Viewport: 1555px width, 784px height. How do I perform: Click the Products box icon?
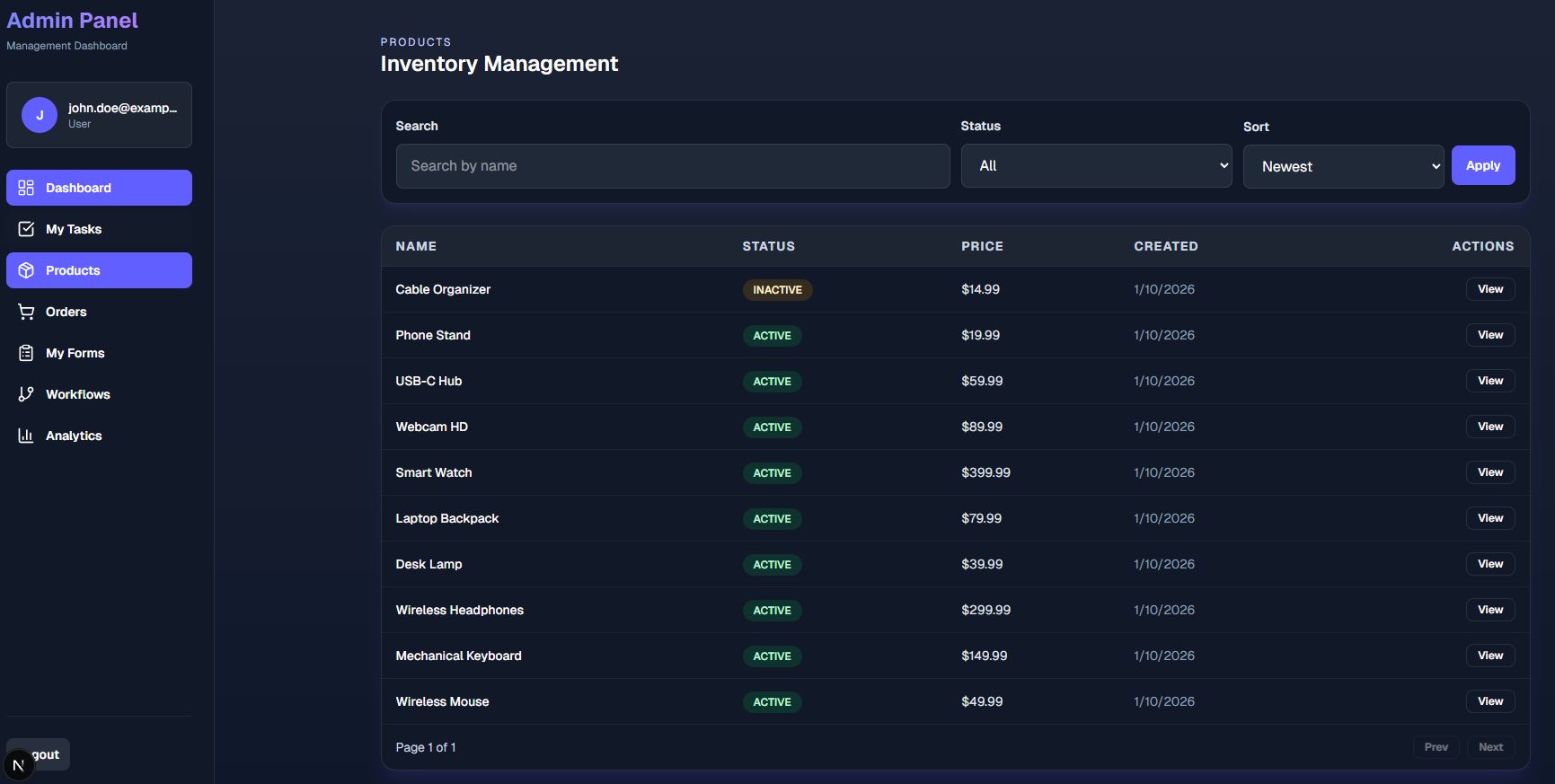pos(26,270)
